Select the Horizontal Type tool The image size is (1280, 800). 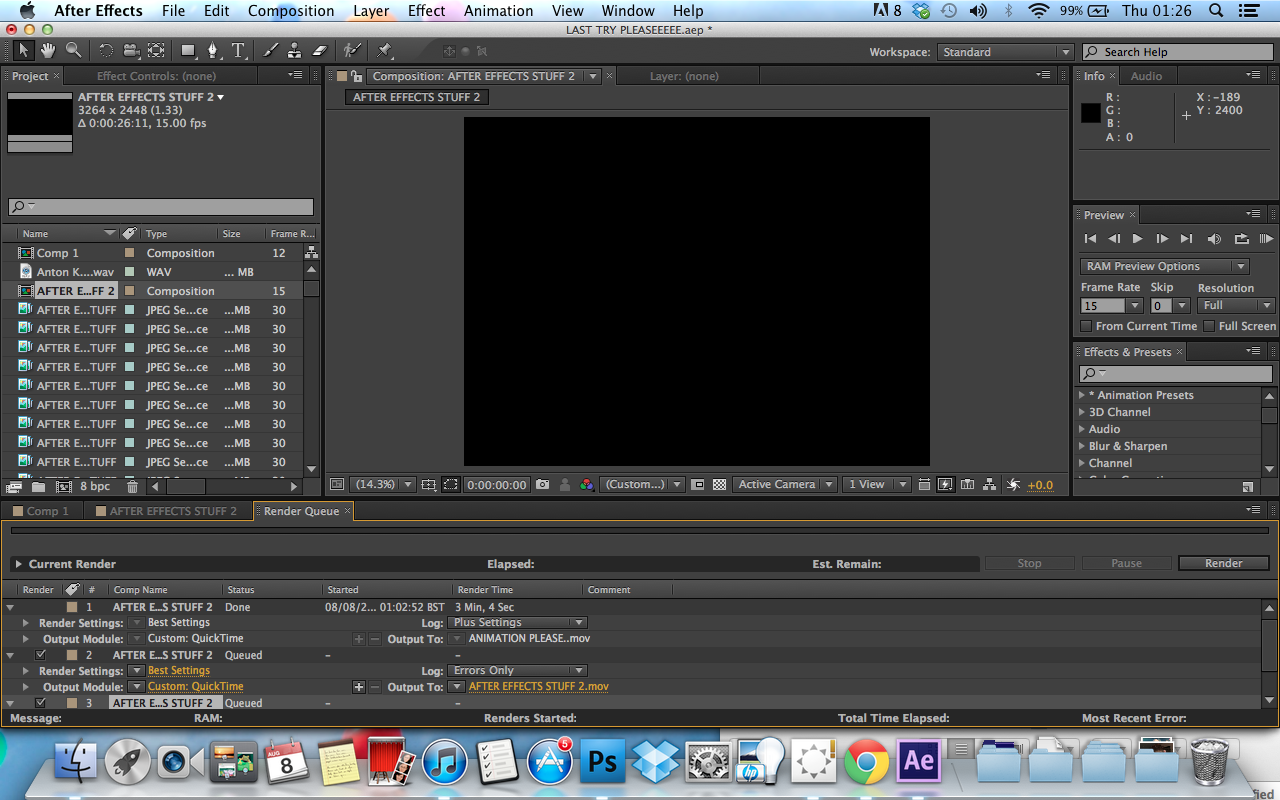[x=239, y=50]
